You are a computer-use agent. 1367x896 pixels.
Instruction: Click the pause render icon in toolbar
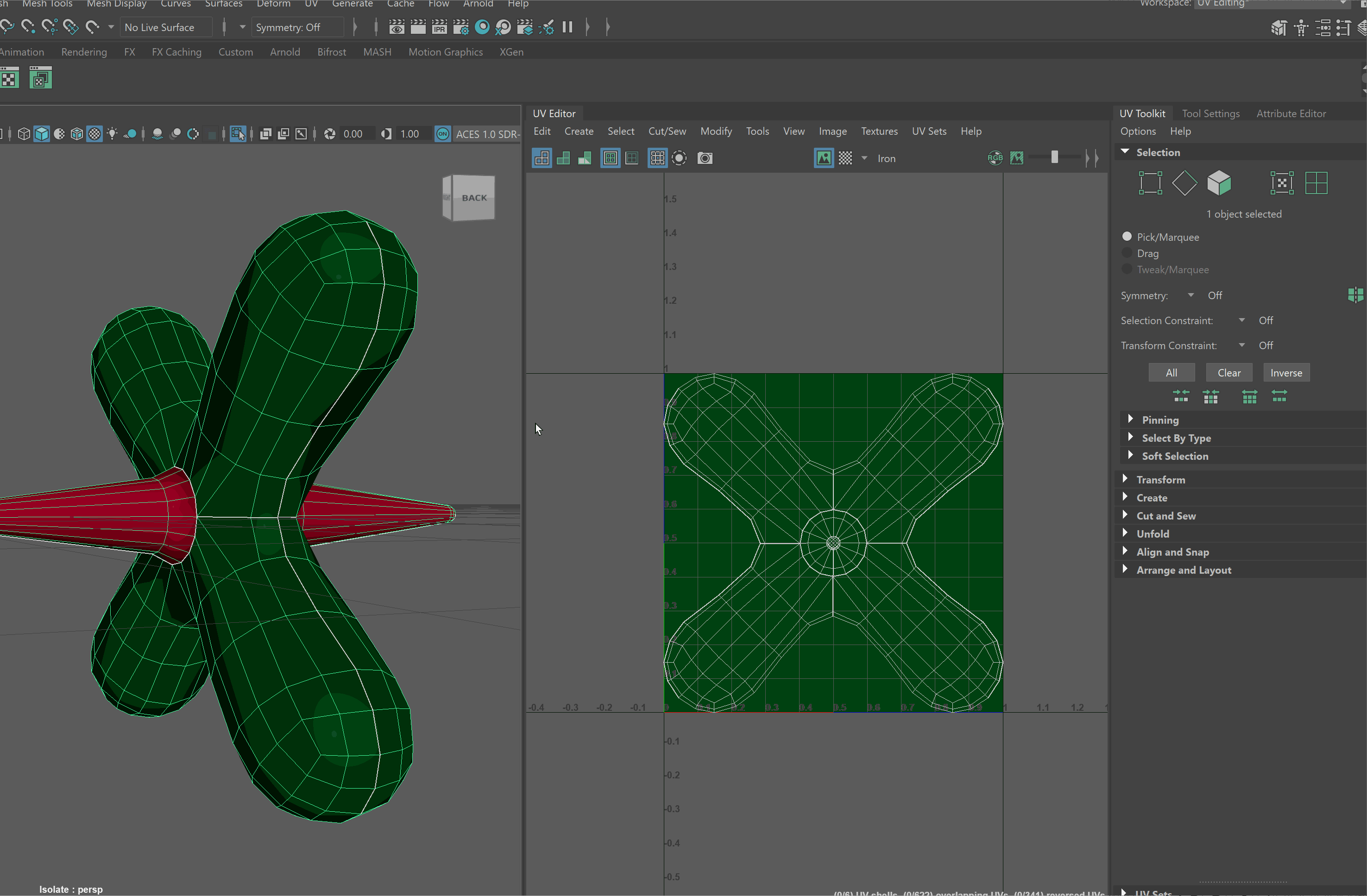(x=567, y=27)
